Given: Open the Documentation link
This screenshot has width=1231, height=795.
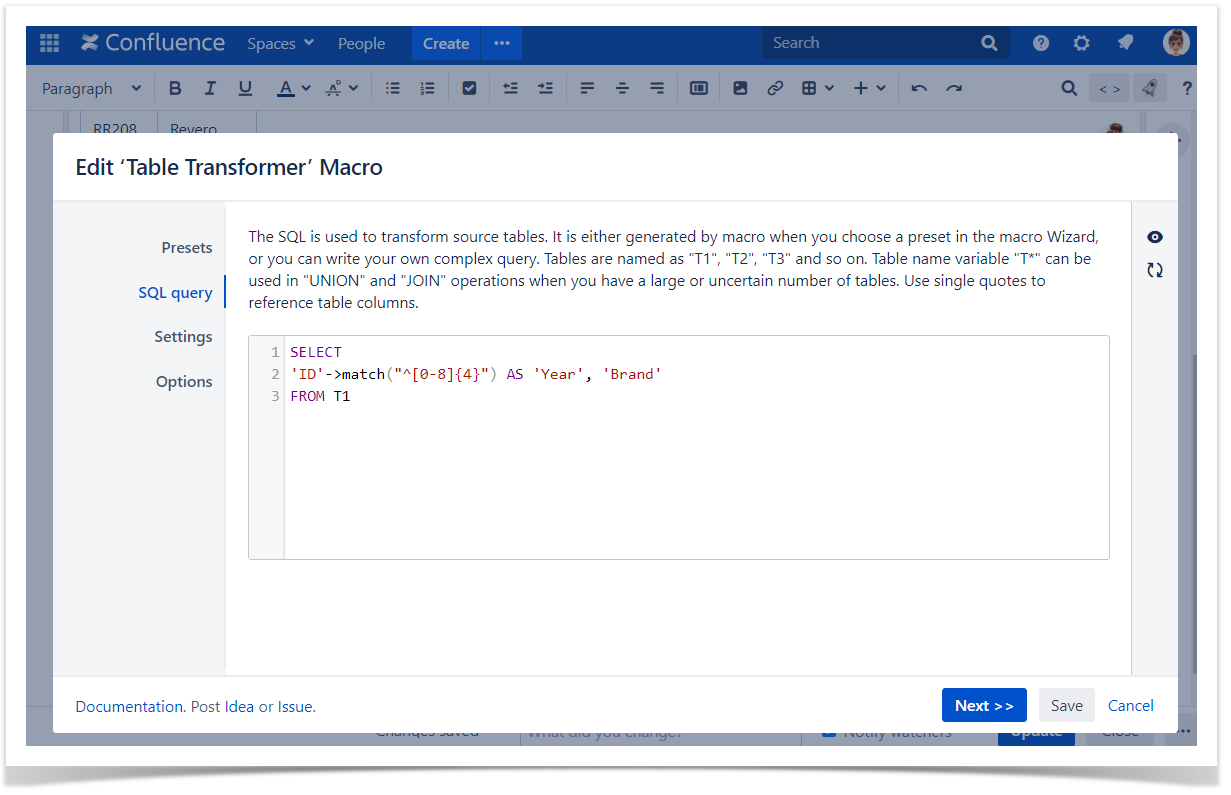Looking at the screenshot, I should tap(129, 706).
